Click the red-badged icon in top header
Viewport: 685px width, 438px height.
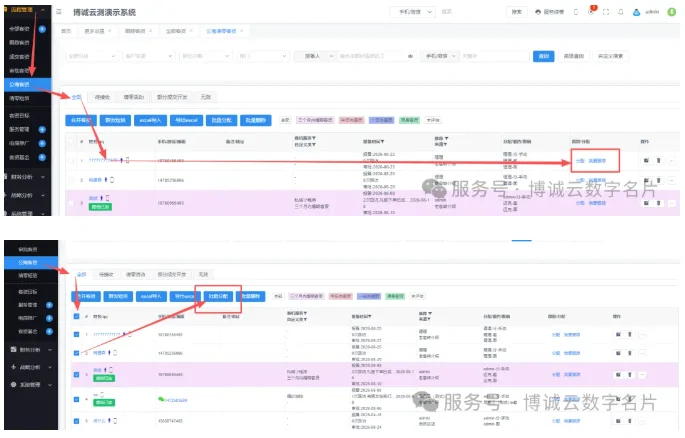[x=591, y=11]
